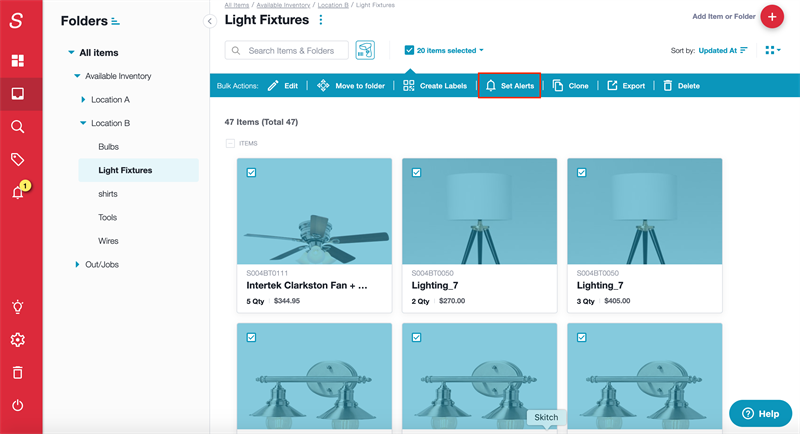Open the Sort by Updated At dropdown
The height and width of the screenshot is (434, 800).
coord(723,50)
